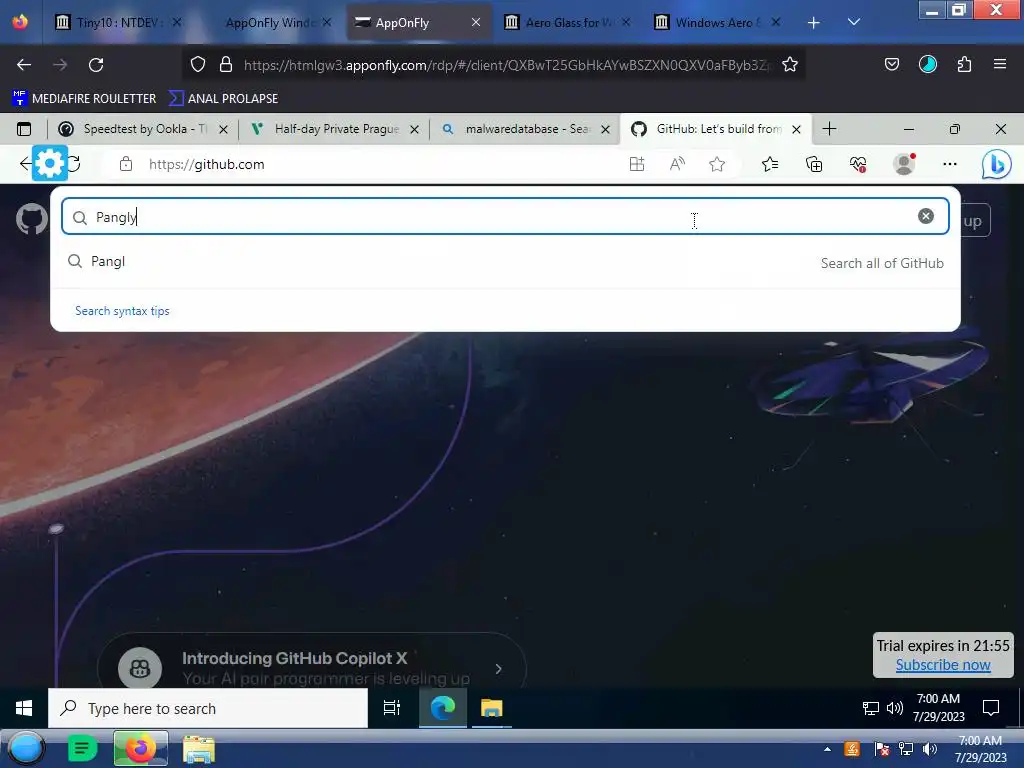This screenshot has height=768, width=1024.
Task: Click the GitHub Octocat logo
Action: point(31,219)
